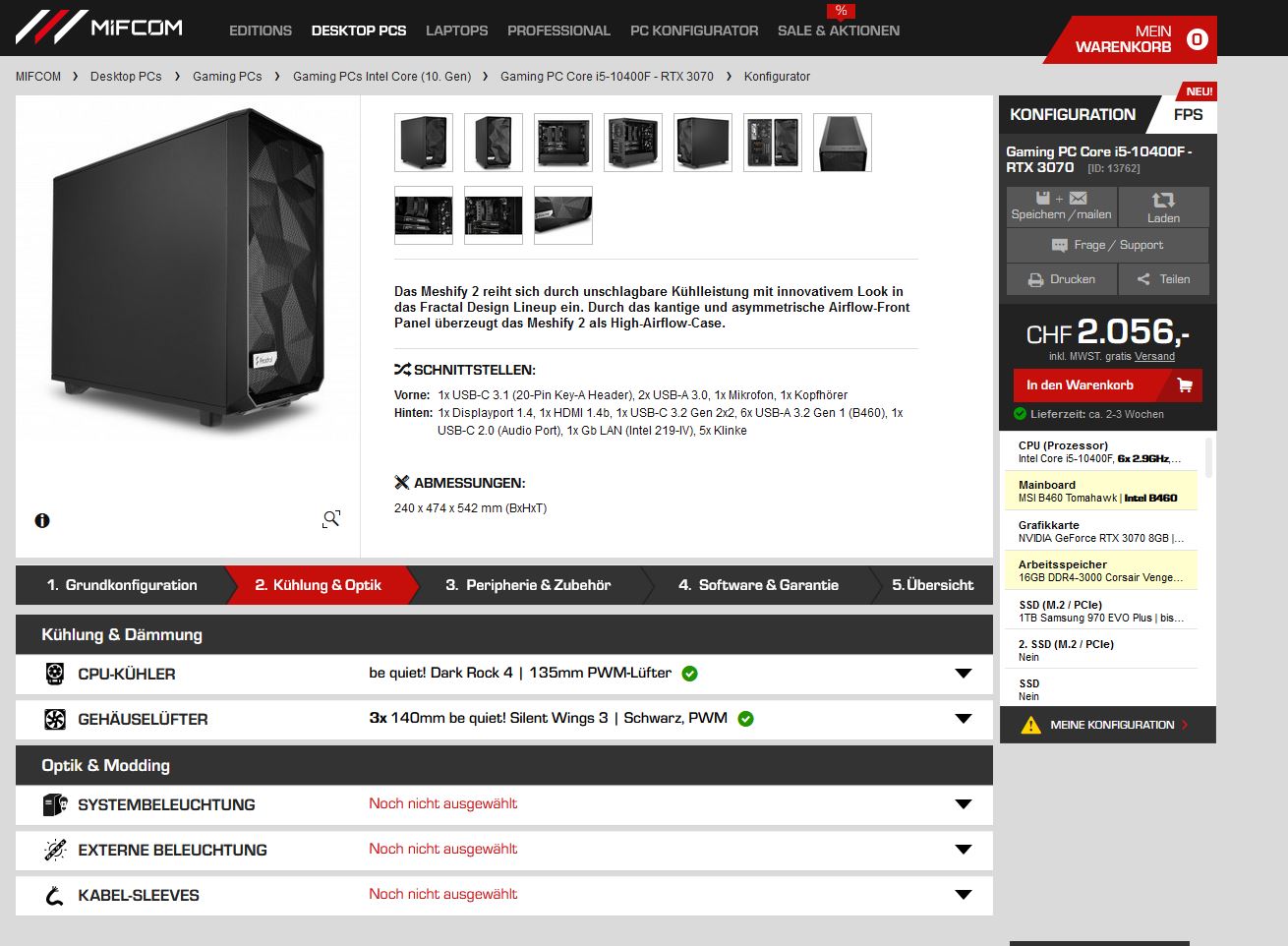Click the green check next to Silent Wings 3
The height and width of the screenshot is (946, 1288).
746,719
